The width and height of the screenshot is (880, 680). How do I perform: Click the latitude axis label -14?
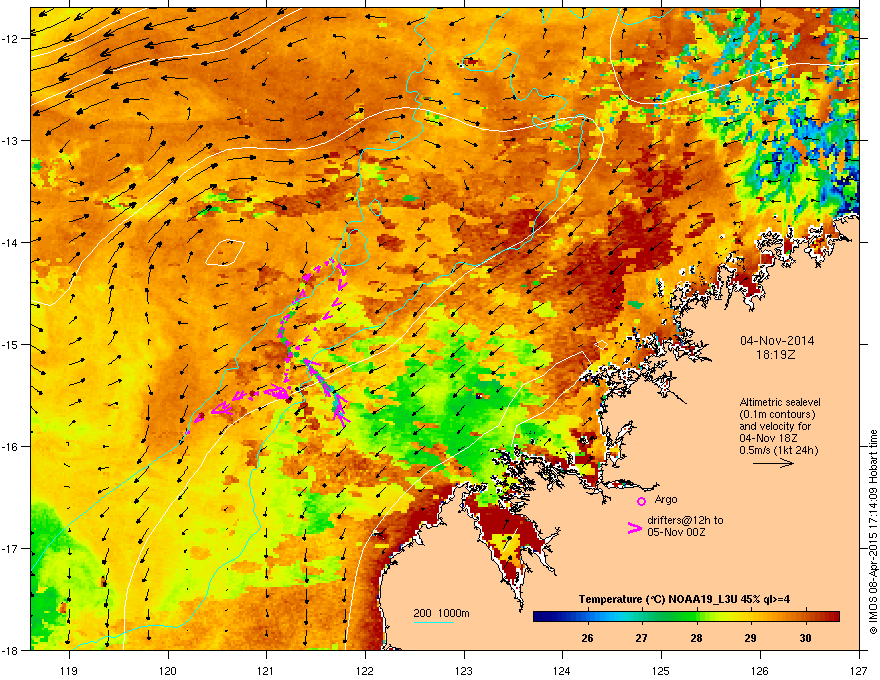pyautogui.click(x=10, y=242)
